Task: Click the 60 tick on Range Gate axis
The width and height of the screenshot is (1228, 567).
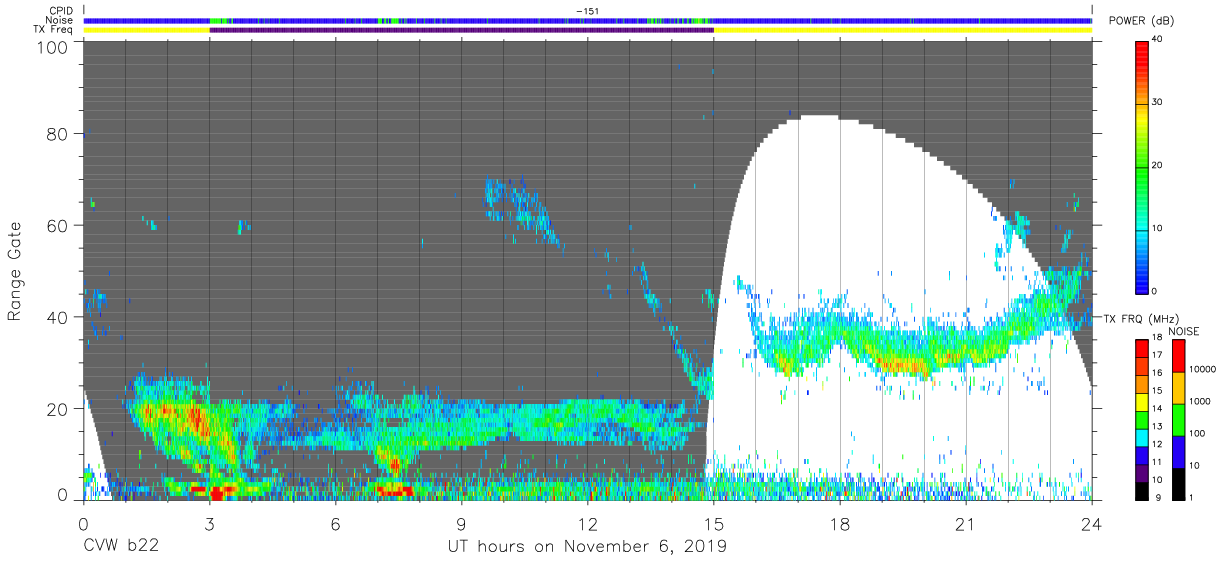Action: (x=58, y=226)
